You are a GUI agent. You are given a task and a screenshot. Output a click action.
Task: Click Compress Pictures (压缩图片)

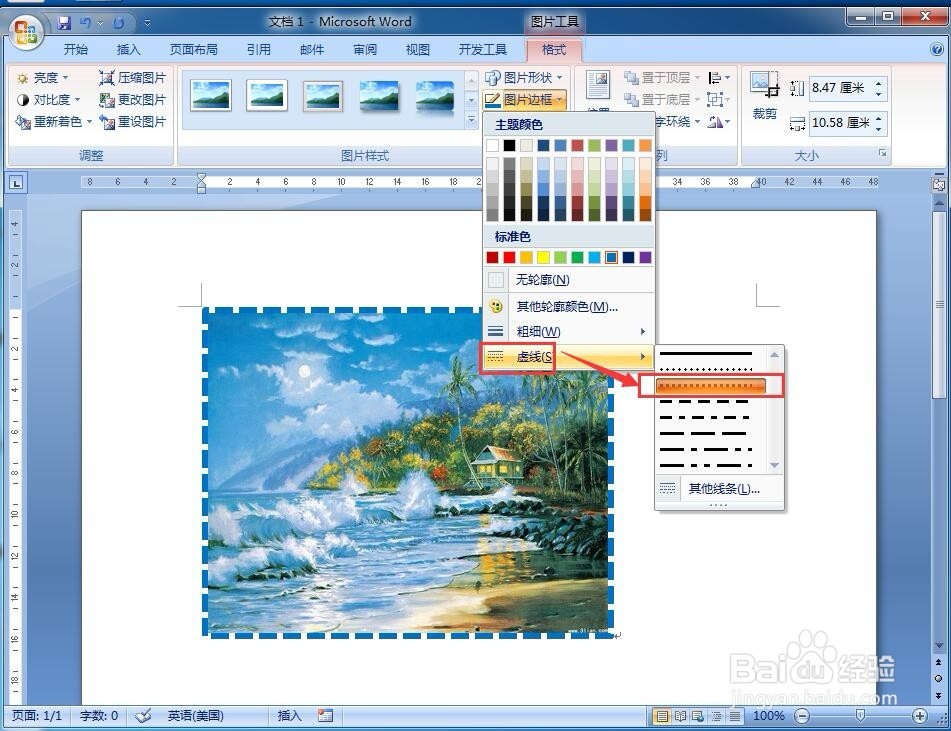coord(132,78)
